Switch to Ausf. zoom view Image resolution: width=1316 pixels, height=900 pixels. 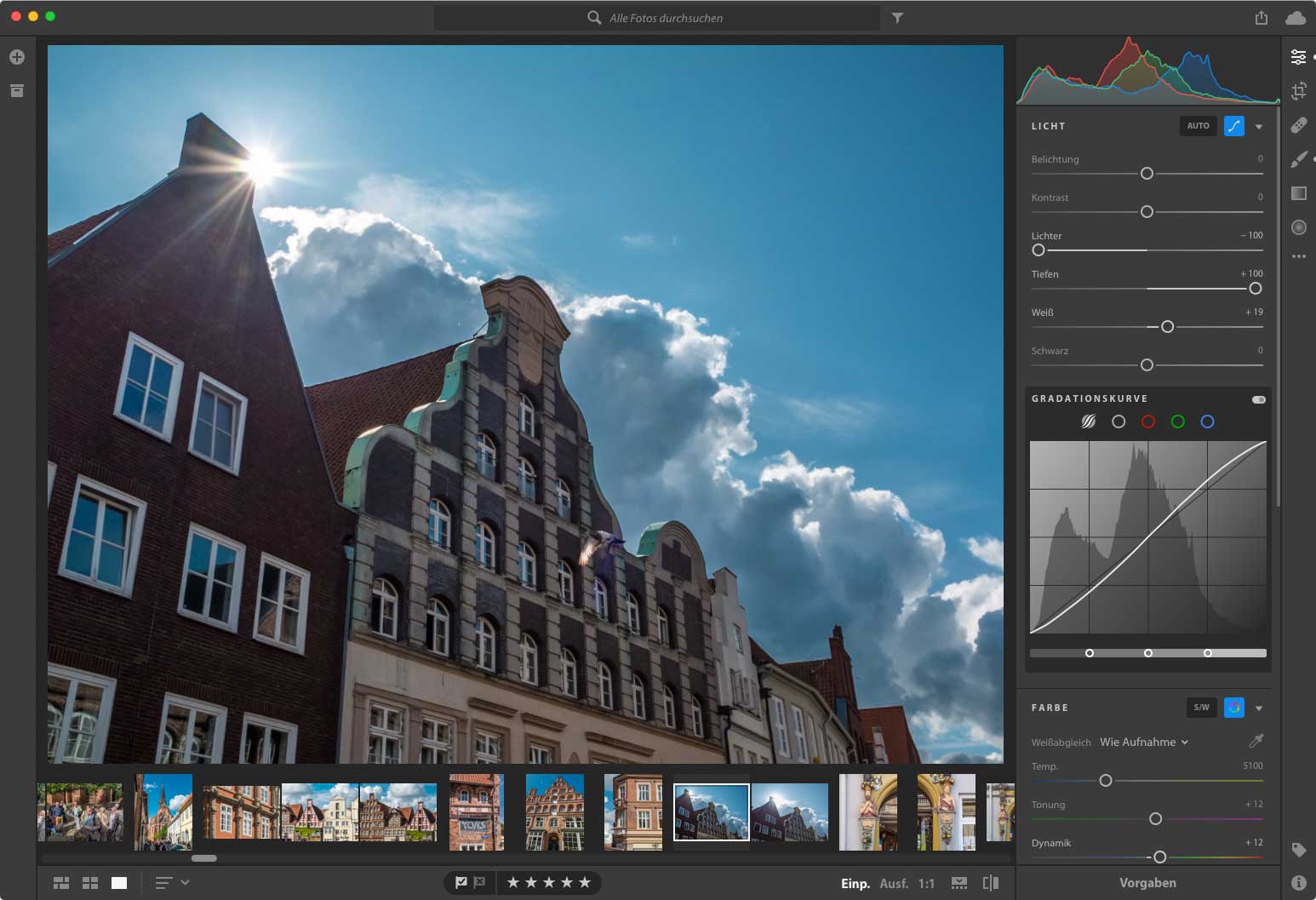[x=893, y=884]
